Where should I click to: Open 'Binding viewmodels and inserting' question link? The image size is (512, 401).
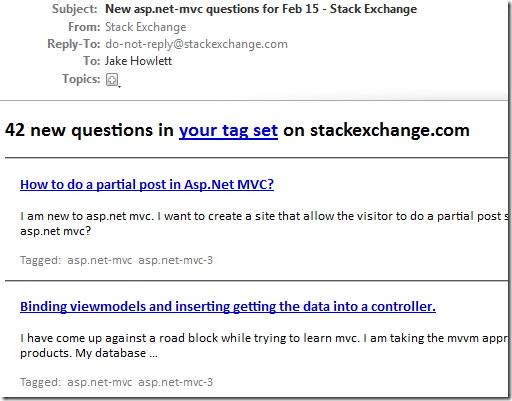(228, 307)
